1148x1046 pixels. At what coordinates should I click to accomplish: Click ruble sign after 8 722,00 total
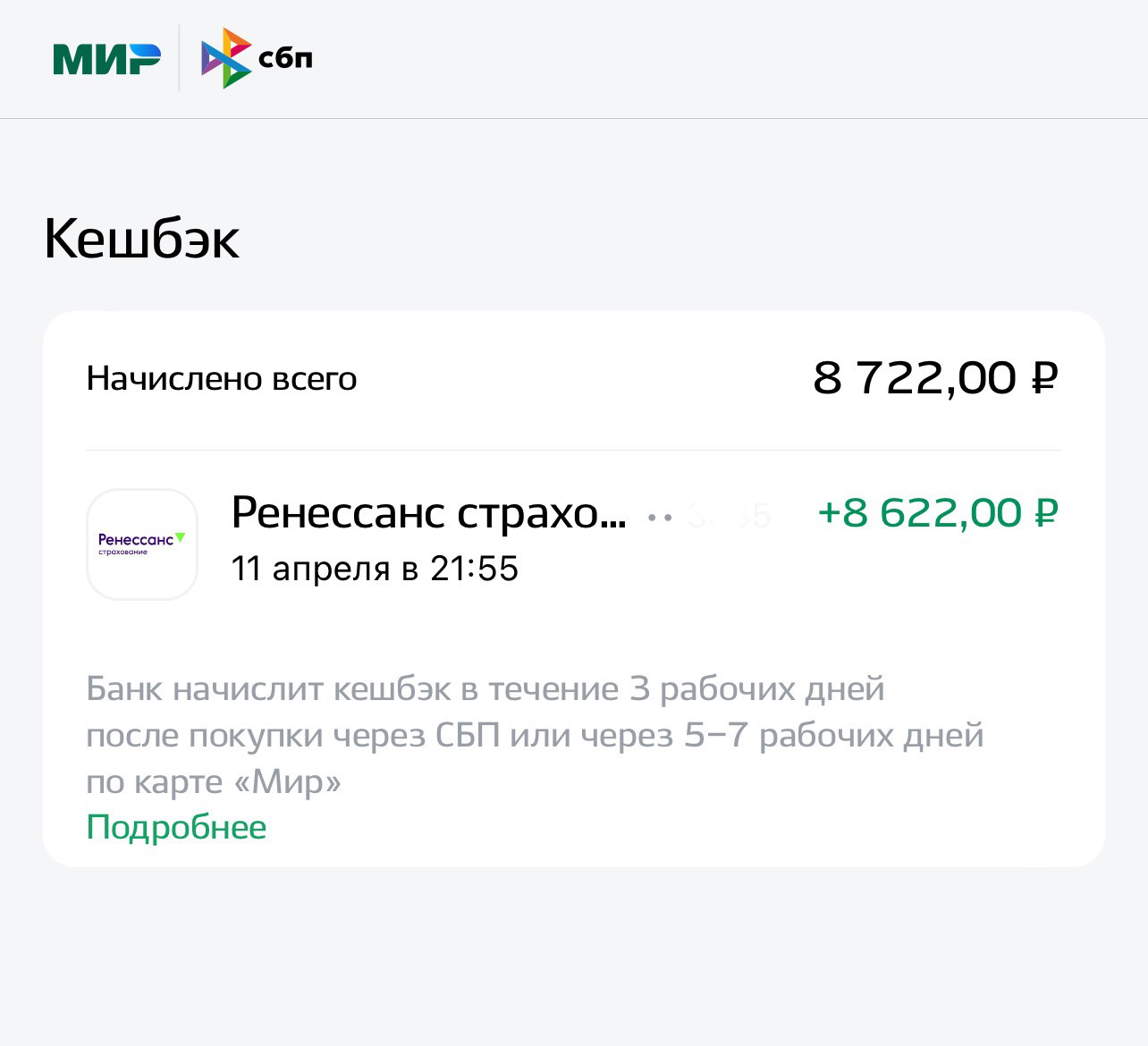[1044, 378]
